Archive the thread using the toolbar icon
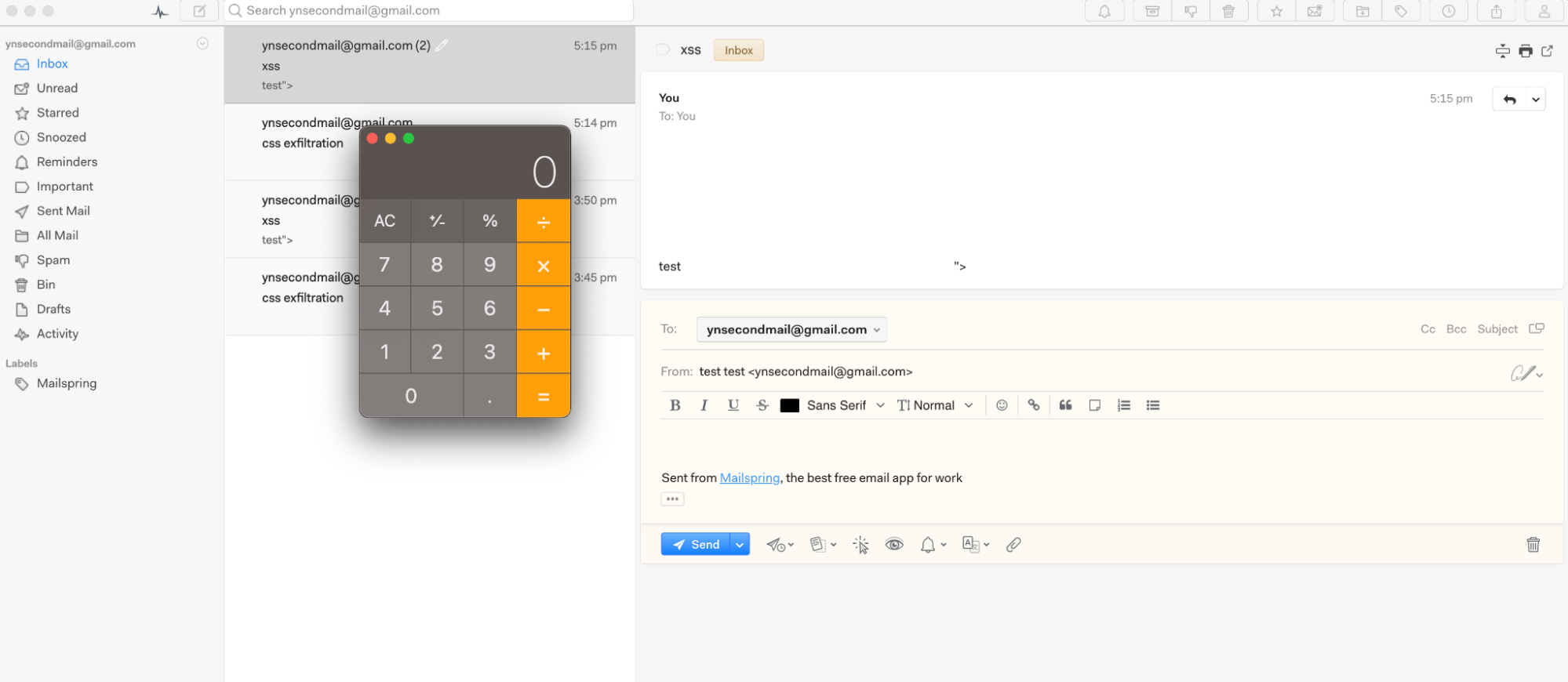Image resolution: width=1568 pixels, height=682 pixels. click(1152, 11)
